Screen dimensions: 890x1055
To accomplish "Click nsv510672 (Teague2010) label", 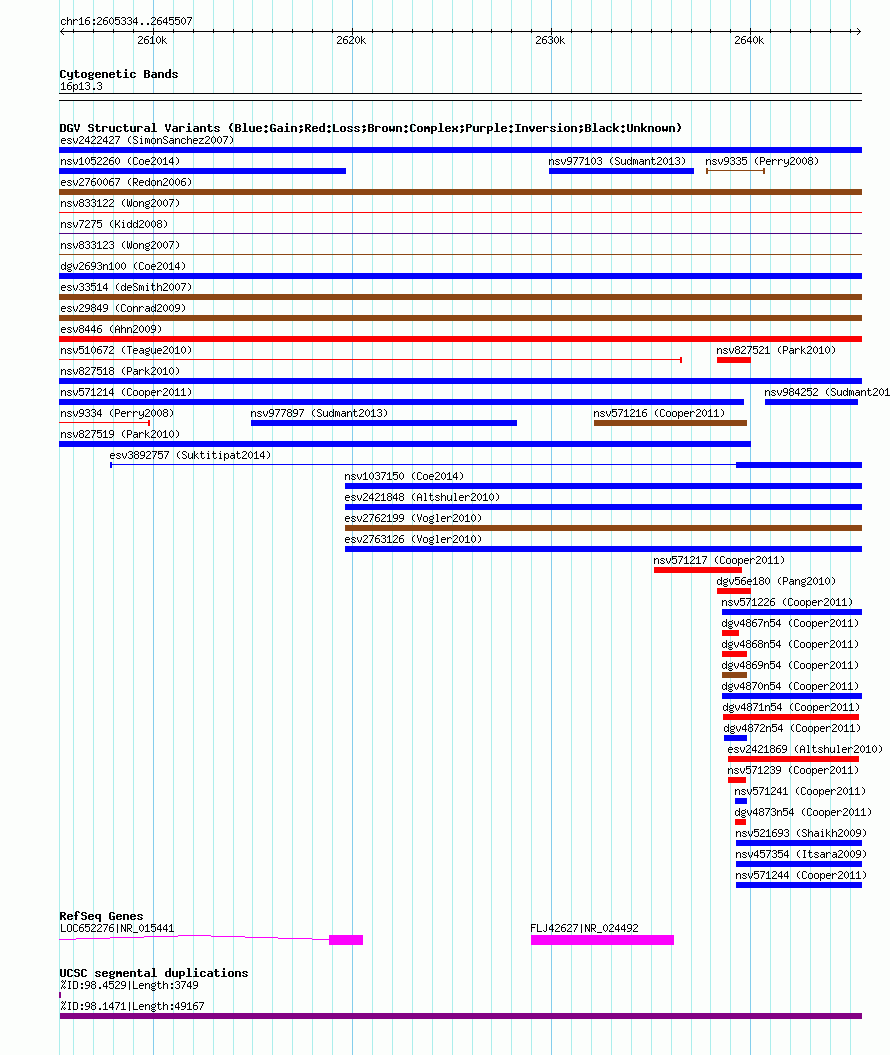I will tap(126, 350).
